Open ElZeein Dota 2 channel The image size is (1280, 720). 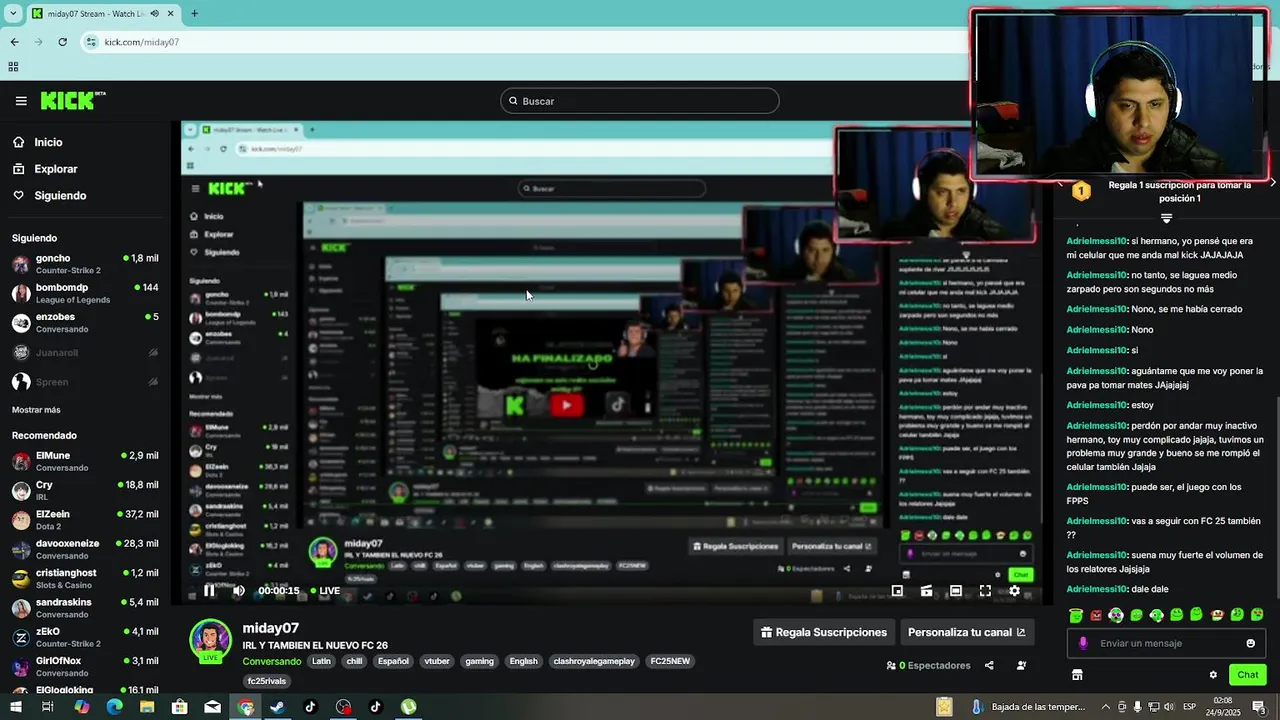point(85,520)
